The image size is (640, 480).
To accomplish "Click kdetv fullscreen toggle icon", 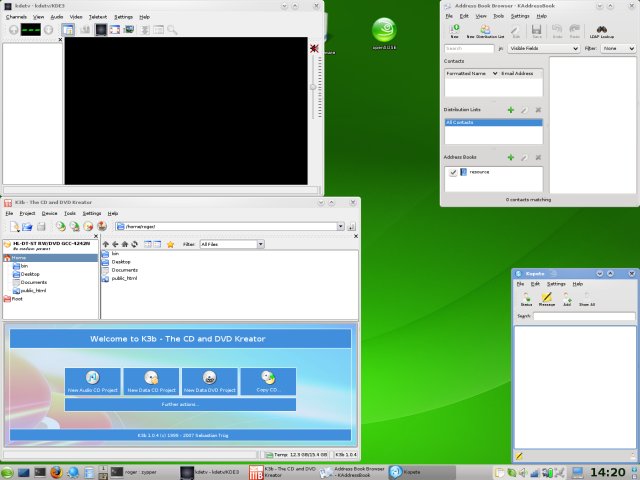I will [x=115, y=30].
